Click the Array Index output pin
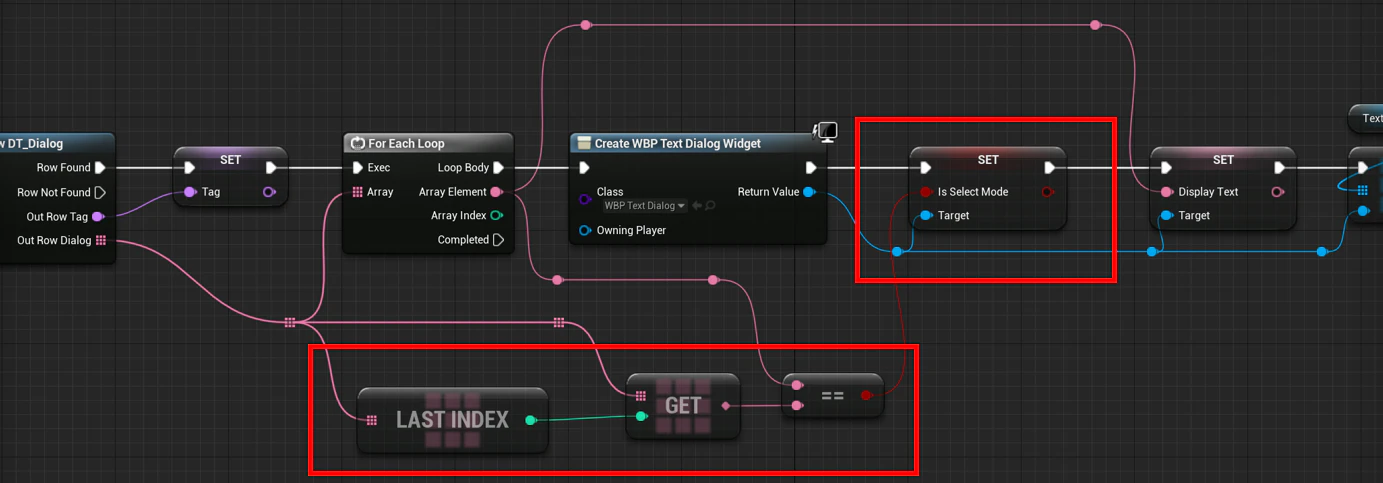Screen dimensions: 1383x483 pyautogui.click(x=497, y=216)
